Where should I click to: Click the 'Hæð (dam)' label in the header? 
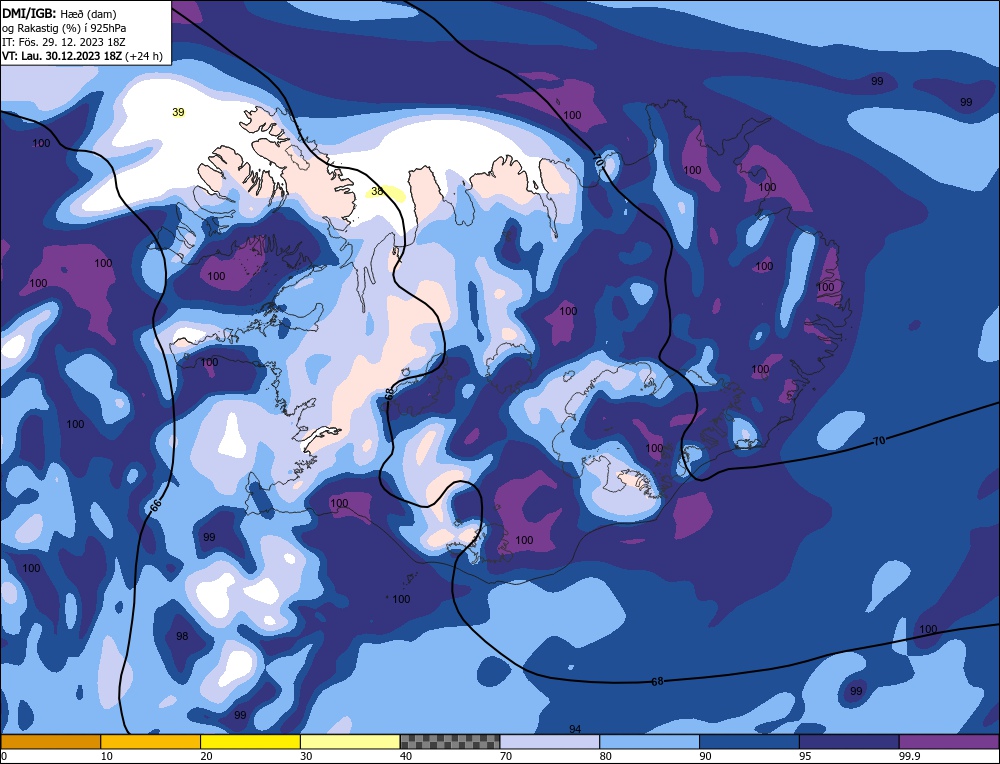coord(89,13)
